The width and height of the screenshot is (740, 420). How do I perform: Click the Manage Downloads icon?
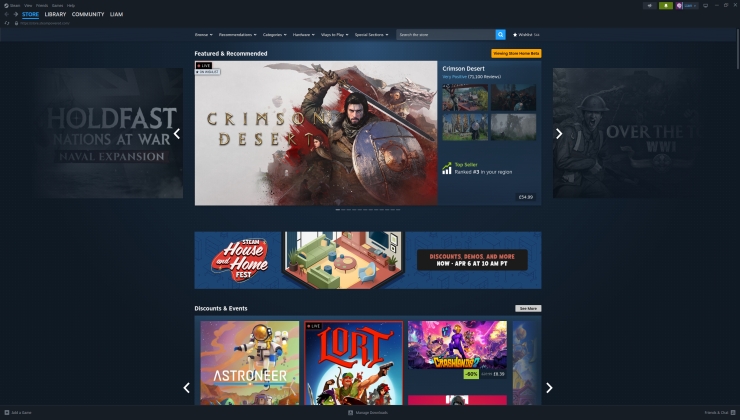tap(351, 412)
